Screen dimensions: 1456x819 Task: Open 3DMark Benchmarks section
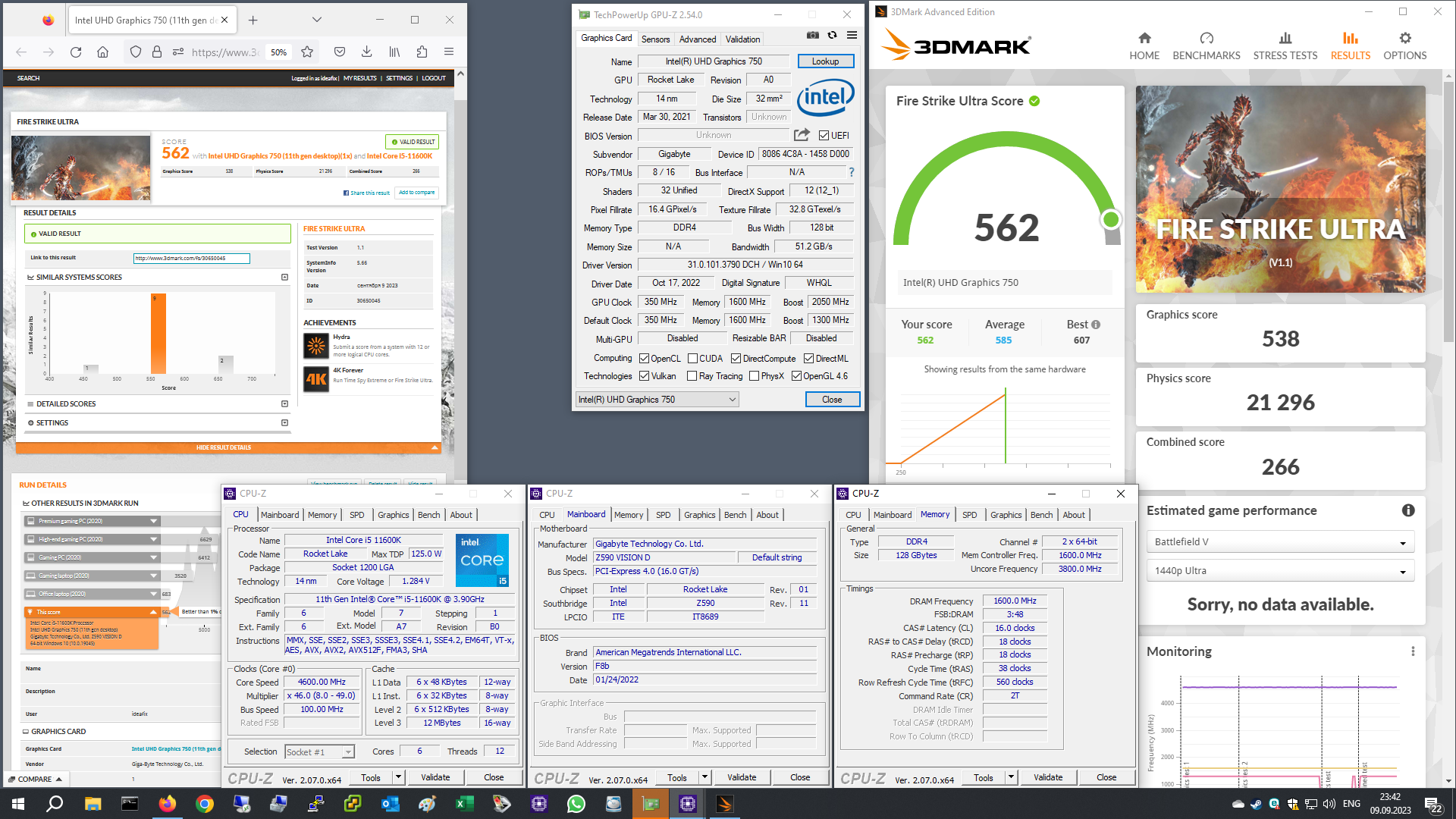1207,46
